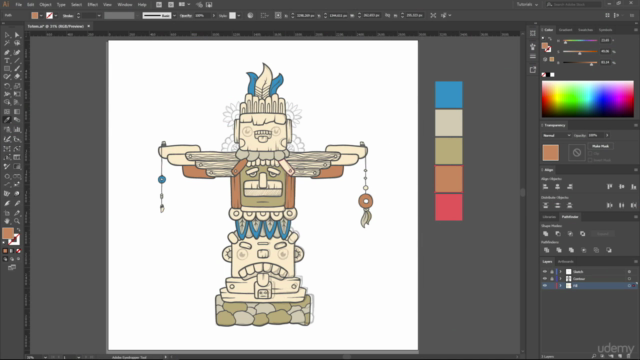Switch to the Swatches tab
The image size is (640, 360).
click(x=585, y=30)
